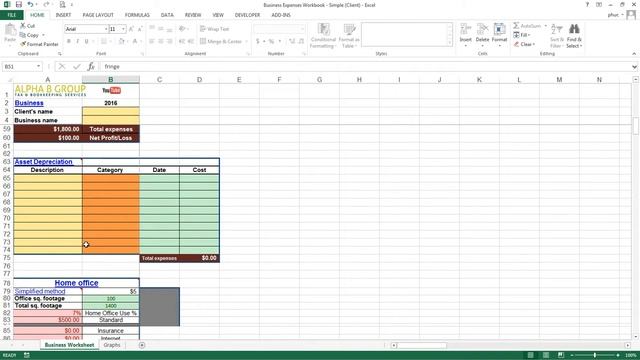The height and width of the screenshot is (360, 640).
Task: Open the Business hyperlink in A2
Action: click(x=29, y=103)
